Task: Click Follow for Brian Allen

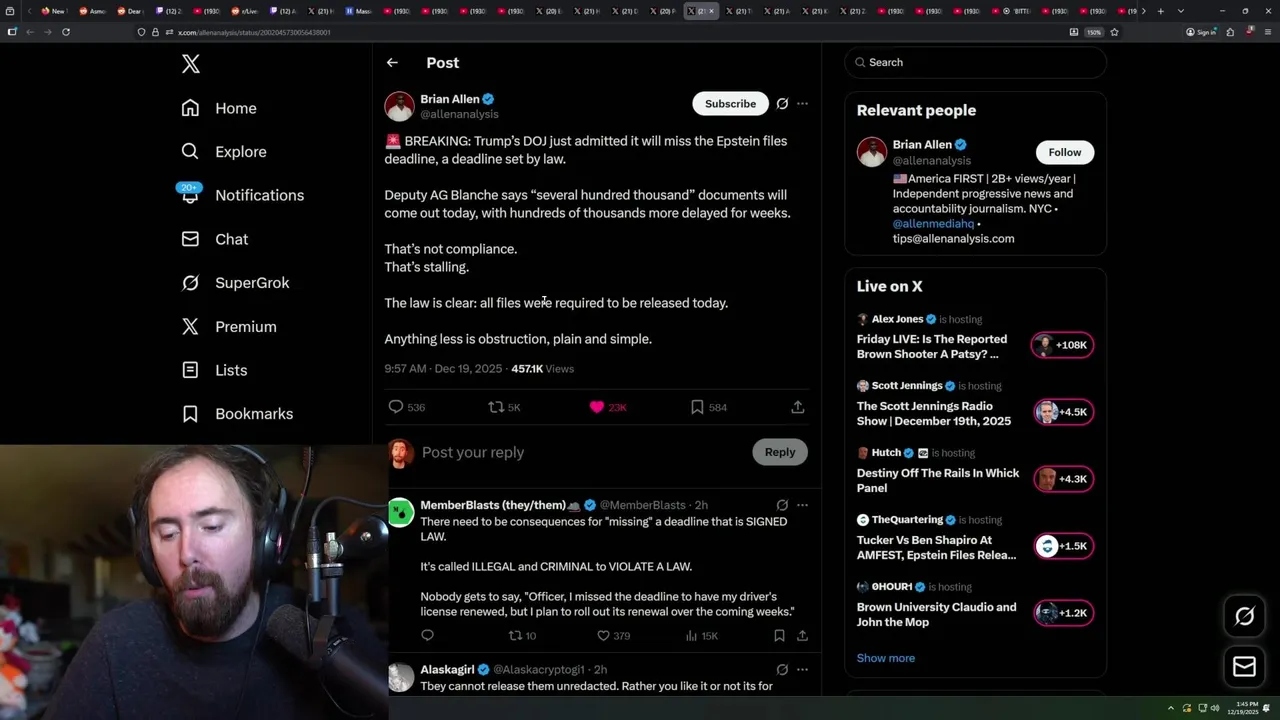Action: pos(1064,152)
